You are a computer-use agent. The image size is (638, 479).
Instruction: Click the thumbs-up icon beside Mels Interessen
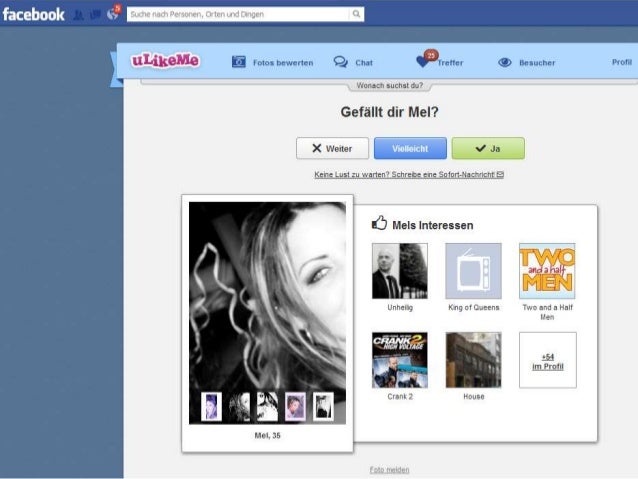[379, 223]
